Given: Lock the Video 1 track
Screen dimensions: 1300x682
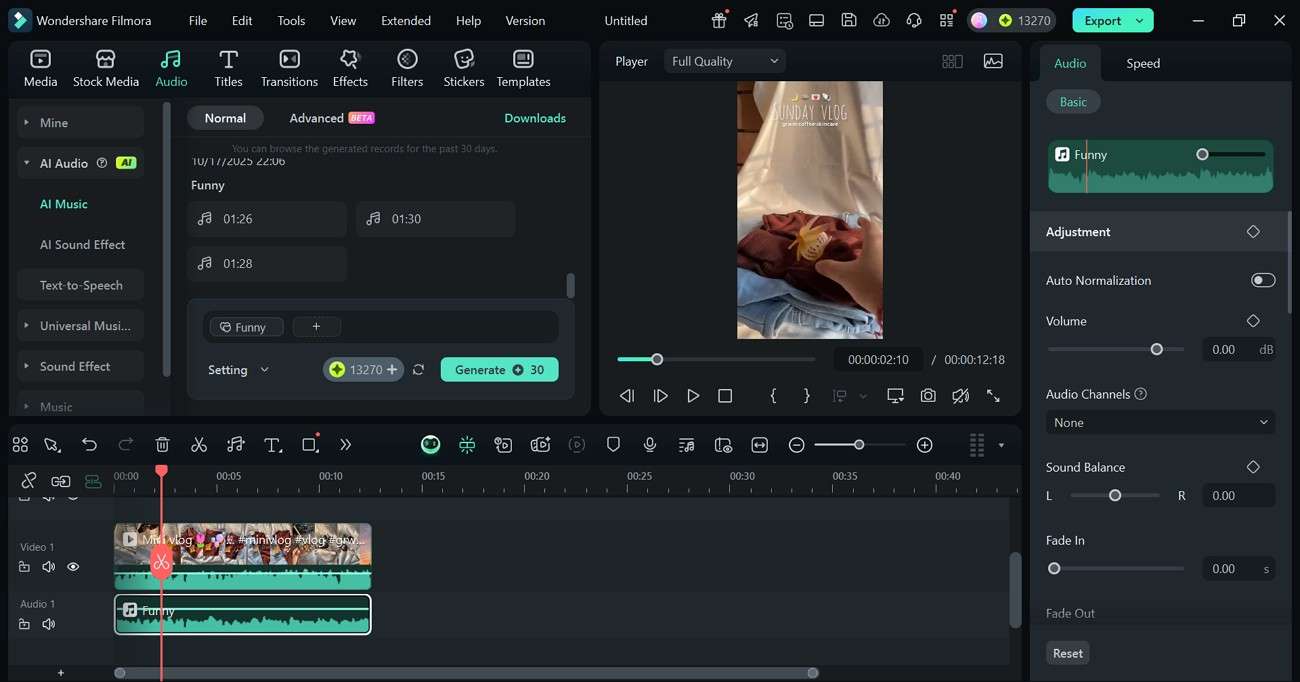Looking at the screenshot, I should 24,567.
